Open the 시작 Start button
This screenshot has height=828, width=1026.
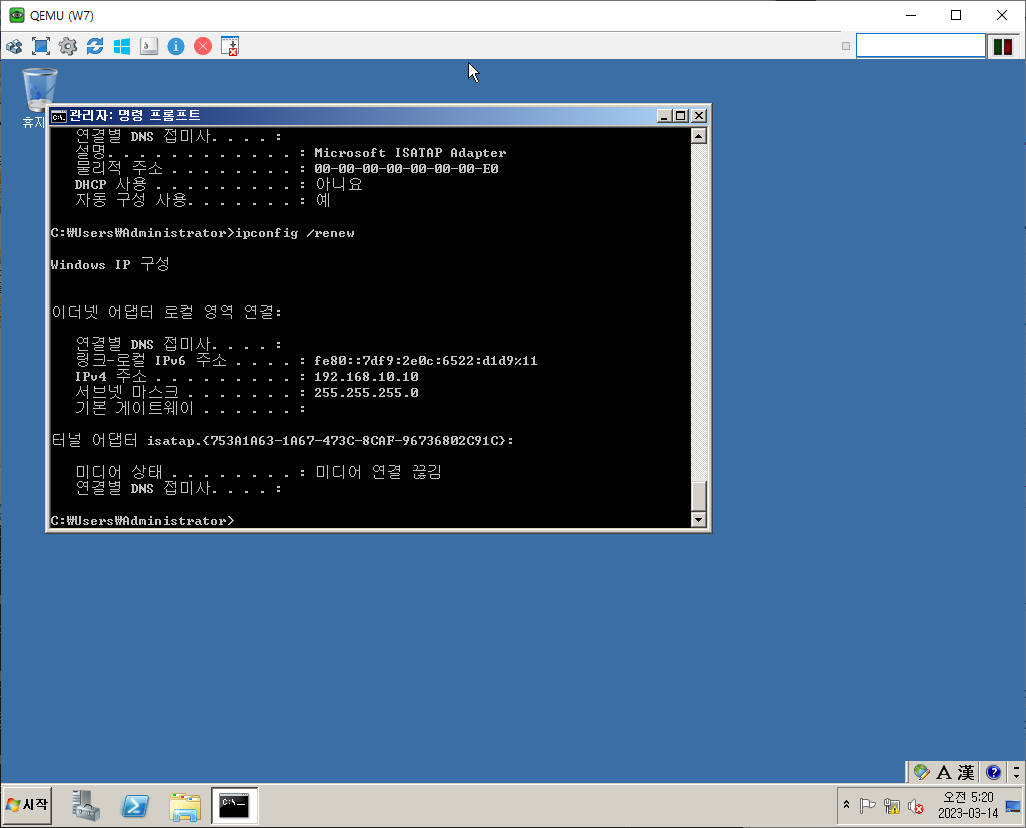tap(27, 805)
